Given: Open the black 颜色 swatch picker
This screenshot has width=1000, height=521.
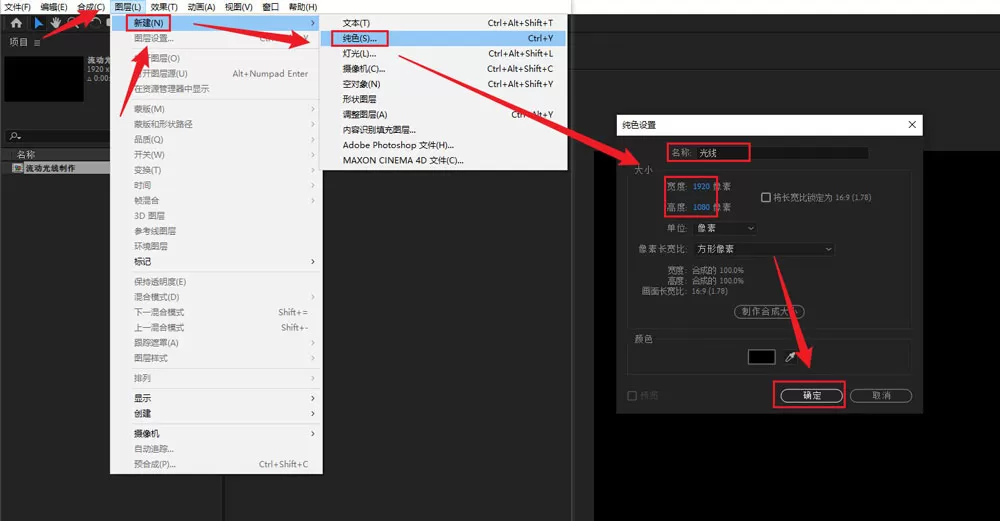Looking at the screenshot, I should pos(761,357).
